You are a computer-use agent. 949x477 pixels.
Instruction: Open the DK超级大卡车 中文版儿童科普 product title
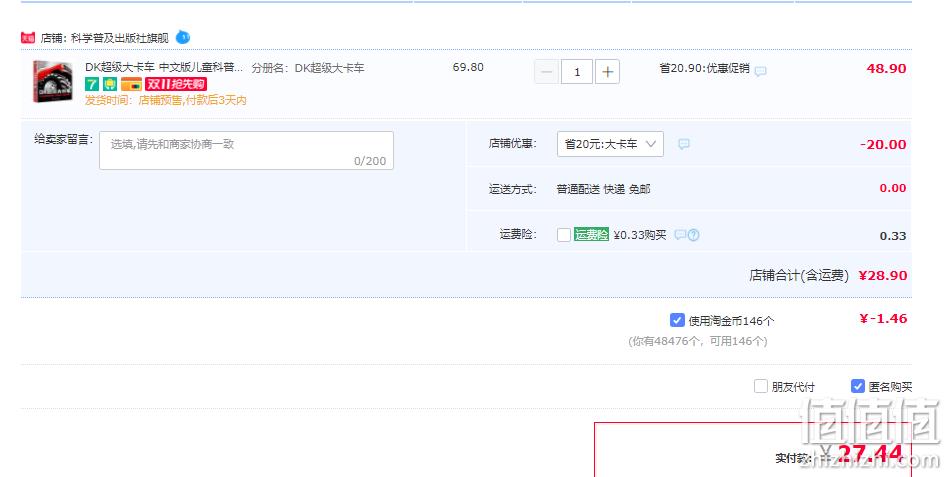pyautogui.click(x=163, y=67)
